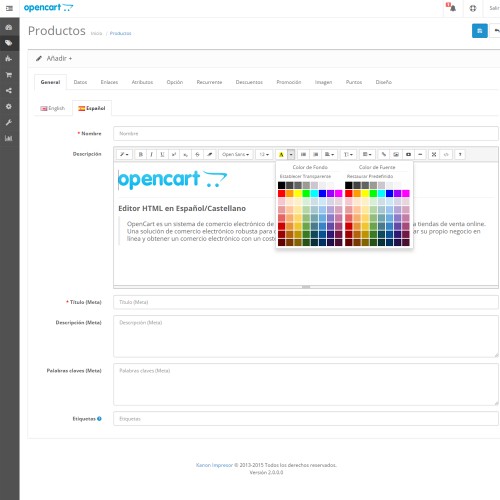Image resolution: width=500 pixels, height=500 pixels.
Task: Open the system gear icon in sidebar
Action: tap(9, 107)
